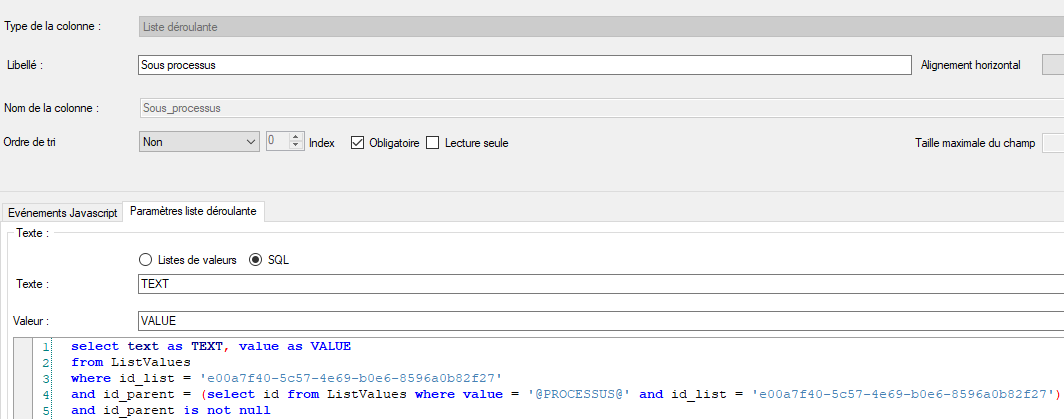1064x419 pixels.
Task: Enable the Lecture seule checkbox
Action: tap(433, 143)
